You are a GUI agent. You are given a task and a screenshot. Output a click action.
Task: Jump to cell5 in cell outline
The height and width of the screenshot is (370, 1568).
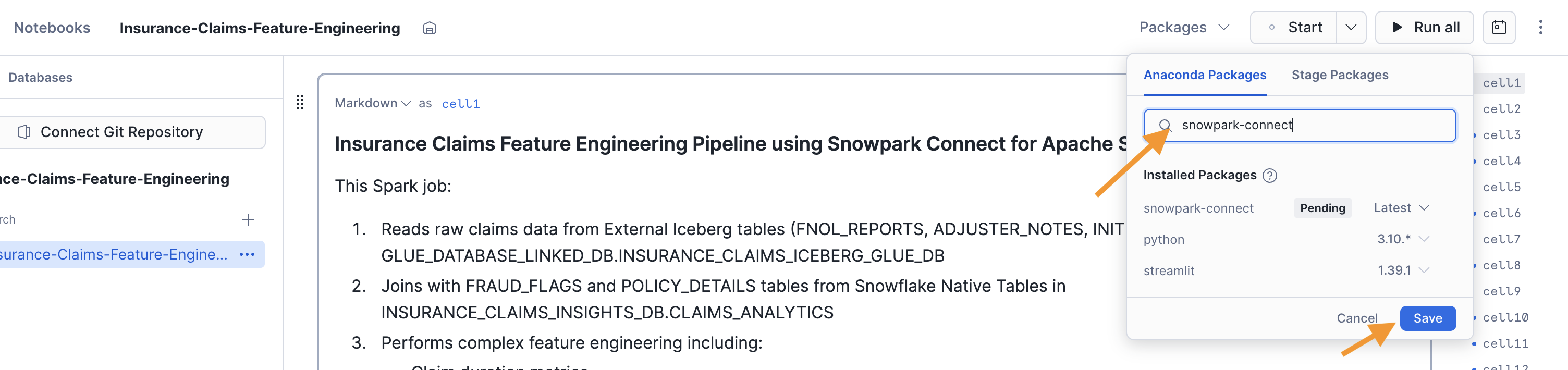click(1501, 188)
